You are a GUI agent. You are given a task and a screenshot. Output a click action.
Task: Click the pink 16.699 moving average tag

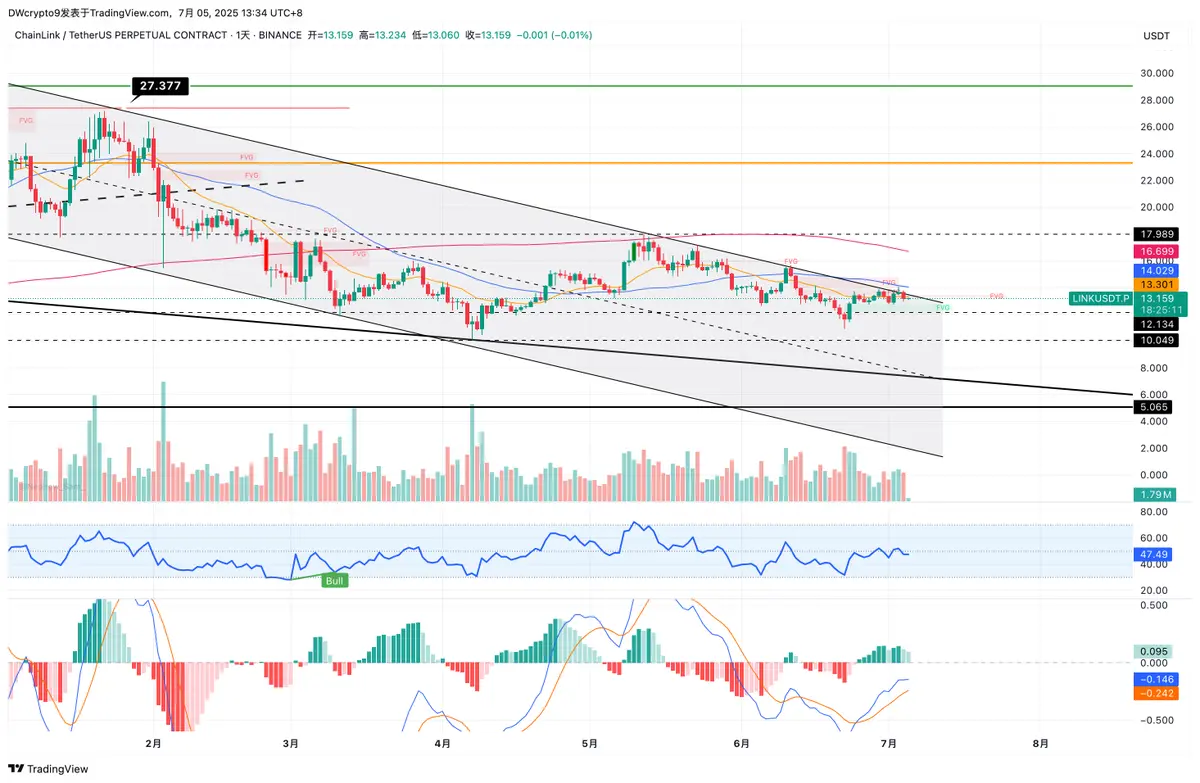click(x=1158, y=251)
